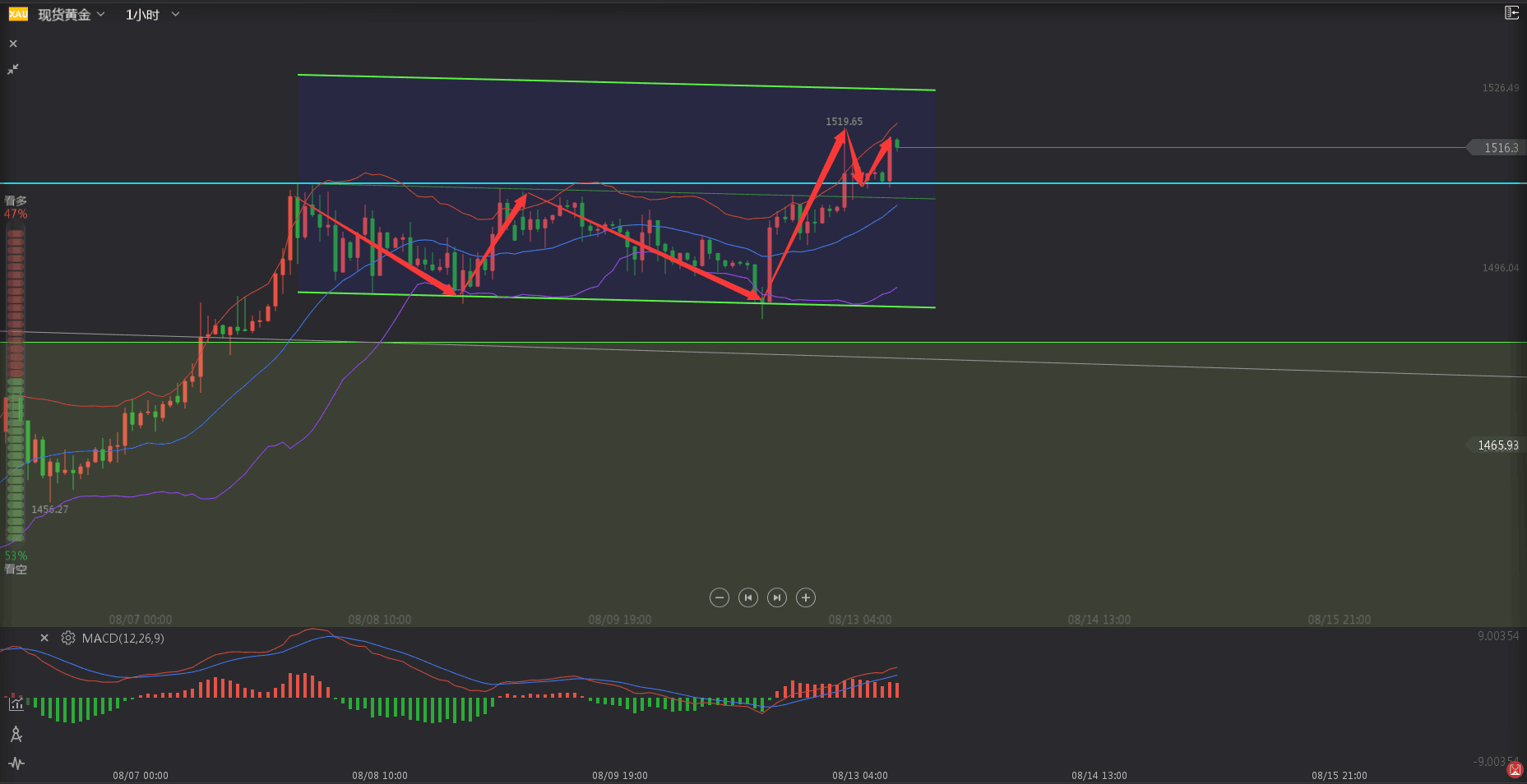
Task: Click the collapse arrows icon below the X
Action: tap(13, 70)
